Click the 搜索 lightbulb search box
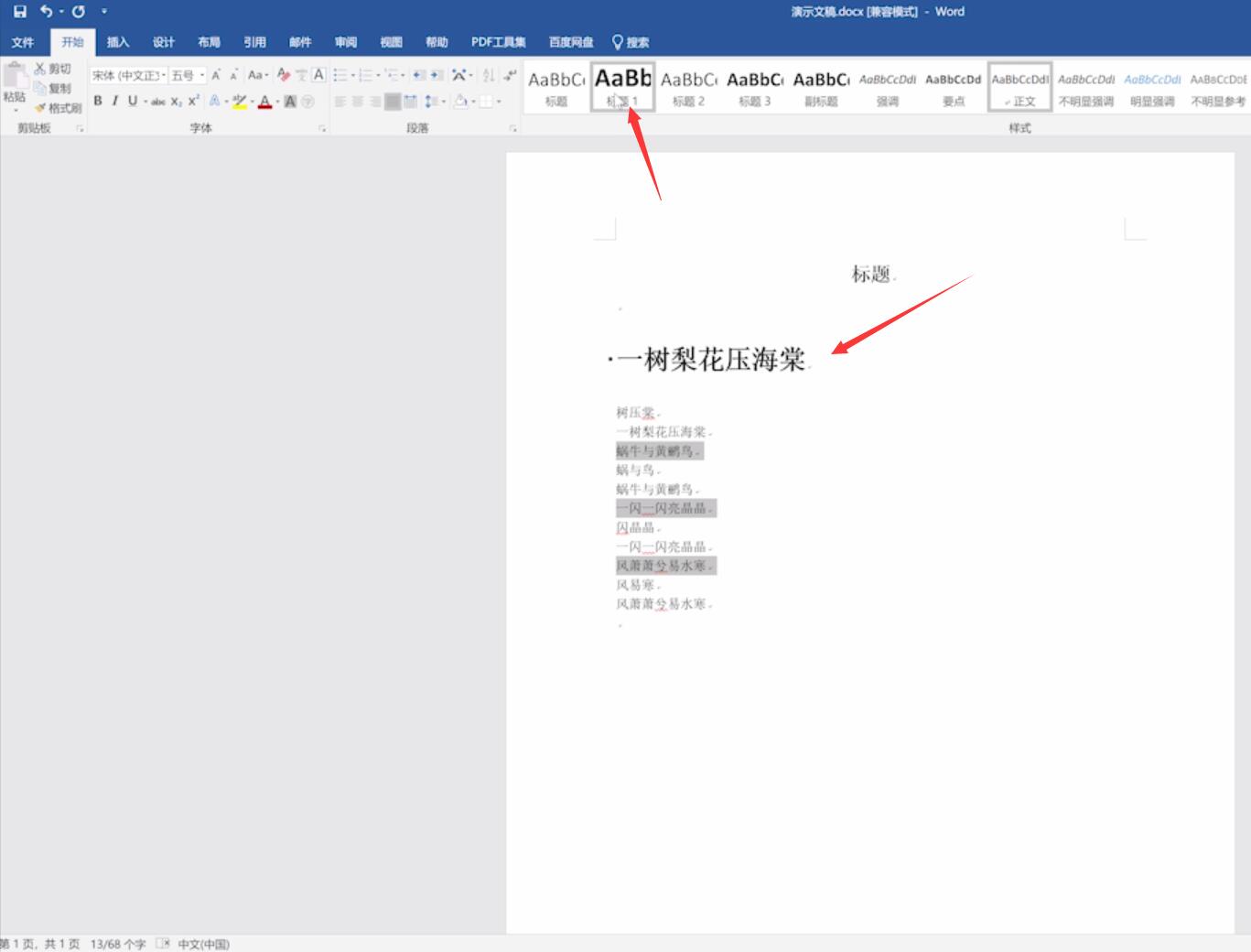Screen dimensions: 1251x952 coord(631,42)
